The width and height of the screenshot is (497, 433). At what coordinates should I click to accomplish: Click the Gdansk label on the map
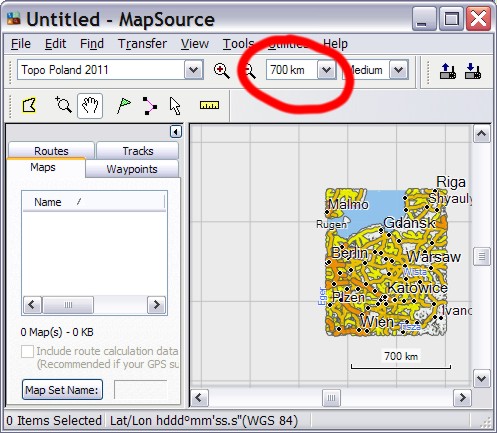click(x=409, y=223)
